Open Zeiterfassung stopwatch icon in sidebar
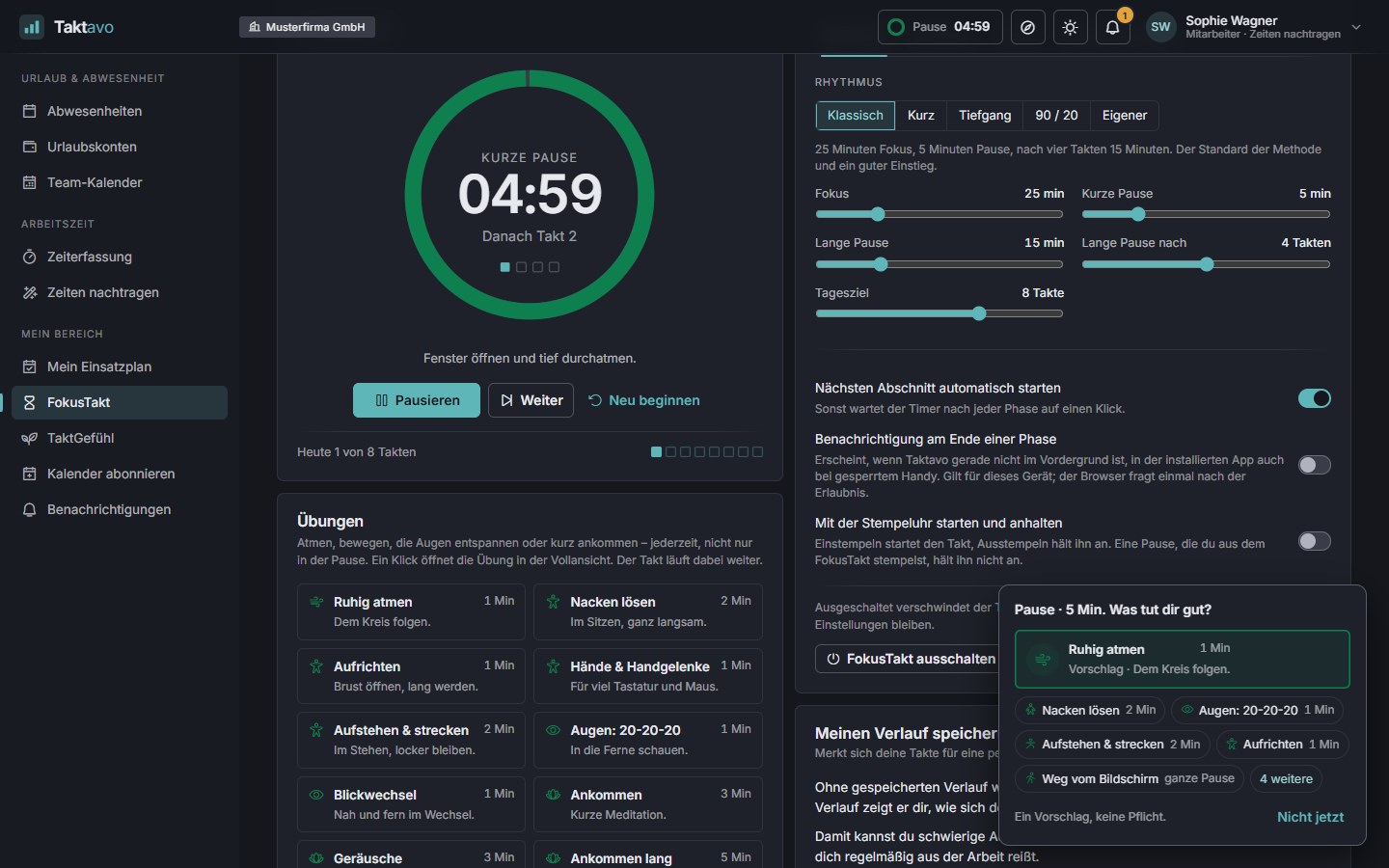Viewport: 1389px width, 868px height. [x=30, y=257]
